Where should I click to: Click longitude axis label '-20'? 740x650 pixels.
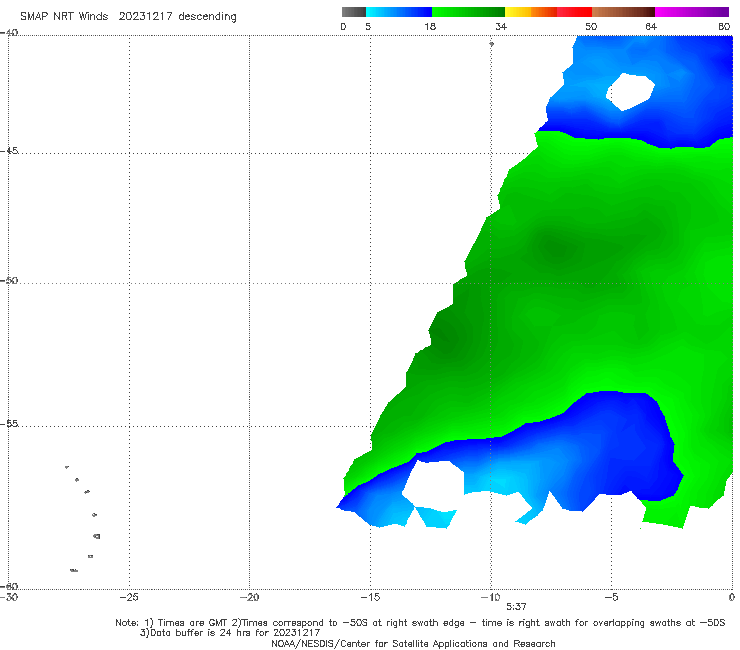(249, 597)
